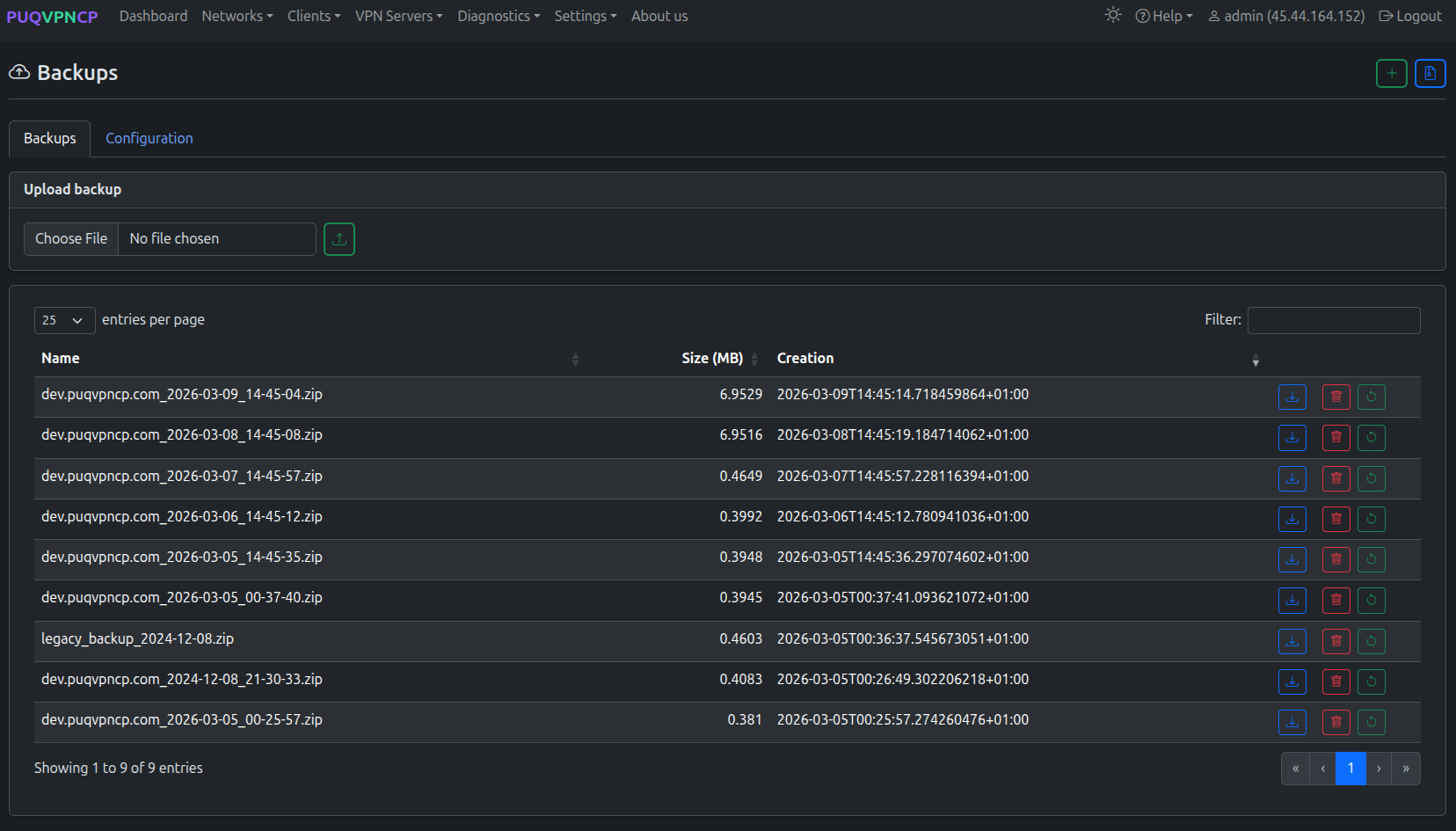The image size is (1456, 831).
Task: Click Choose File to select a backup
Action: click(71, 239)
